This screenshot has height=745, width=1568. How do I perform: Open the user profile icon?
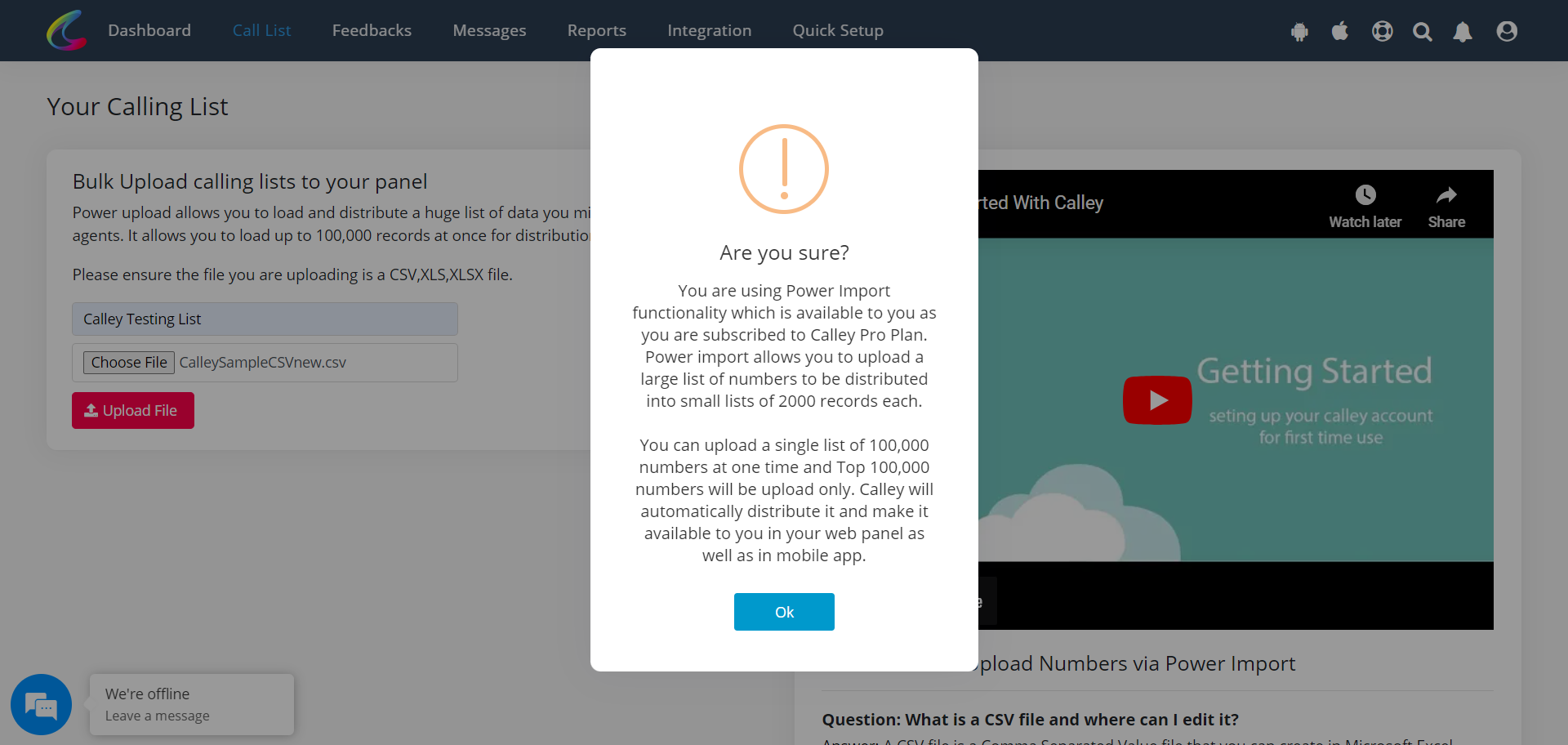click(x=1507, y=31)
